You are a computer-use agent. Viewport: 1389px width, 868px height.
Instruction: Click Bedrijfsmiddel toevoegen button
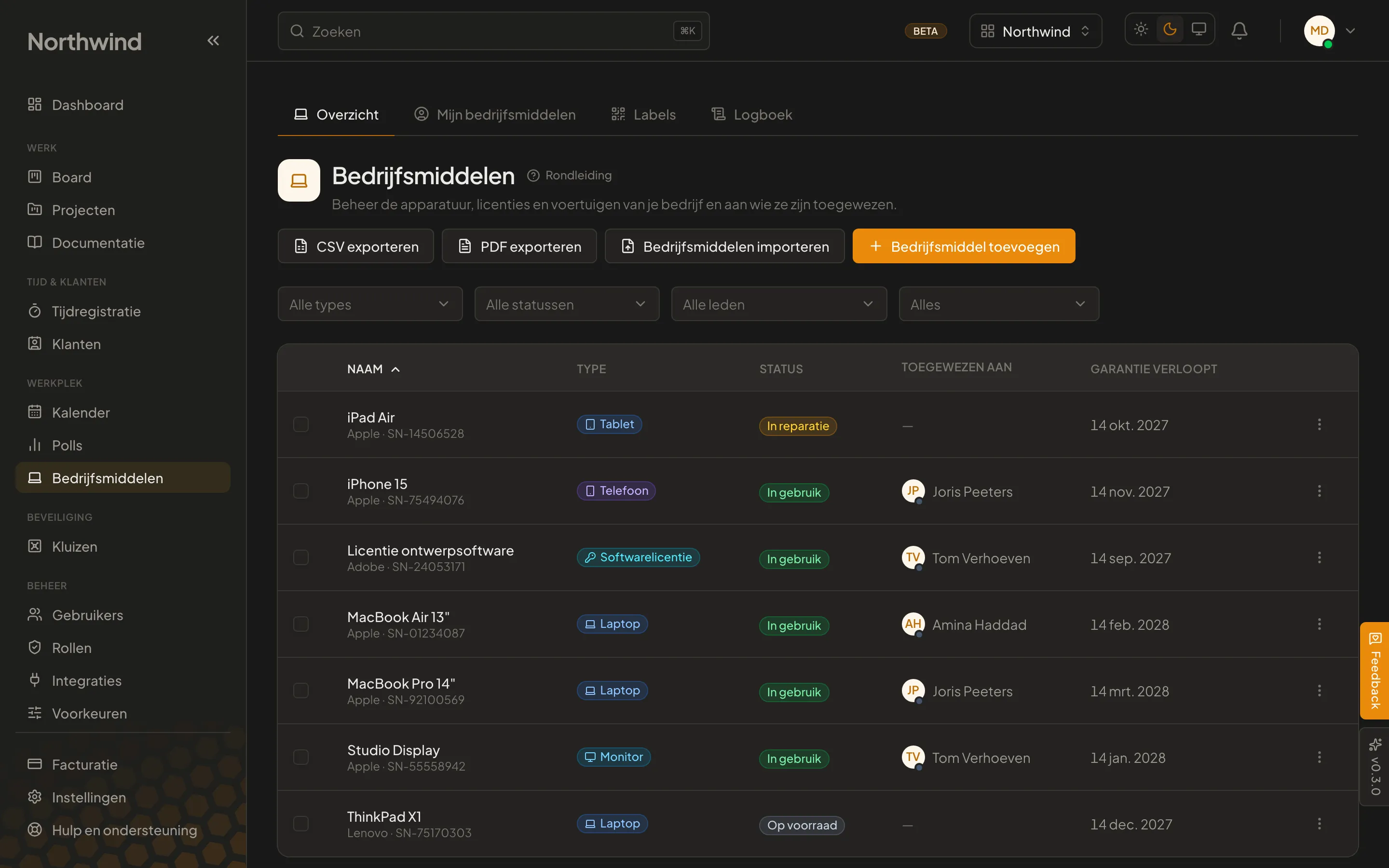964,246
